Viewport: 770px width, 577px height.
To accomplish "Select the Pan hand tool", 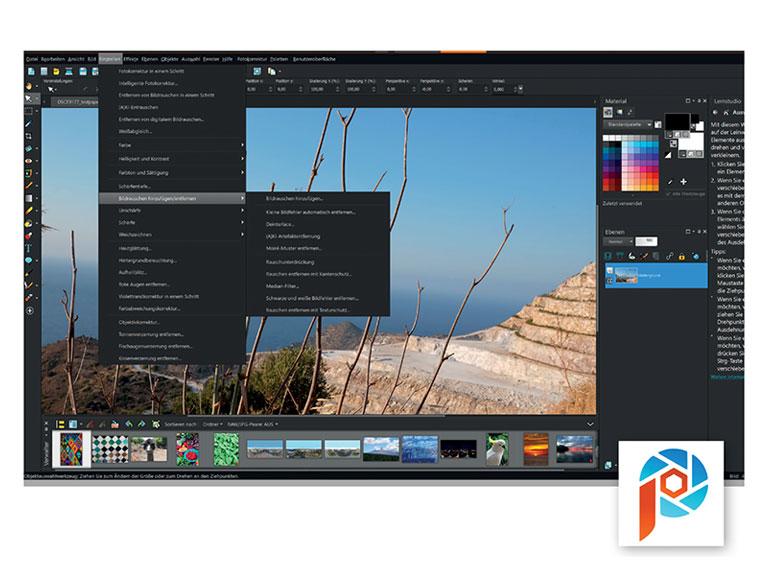I will (x=29, y=86).
